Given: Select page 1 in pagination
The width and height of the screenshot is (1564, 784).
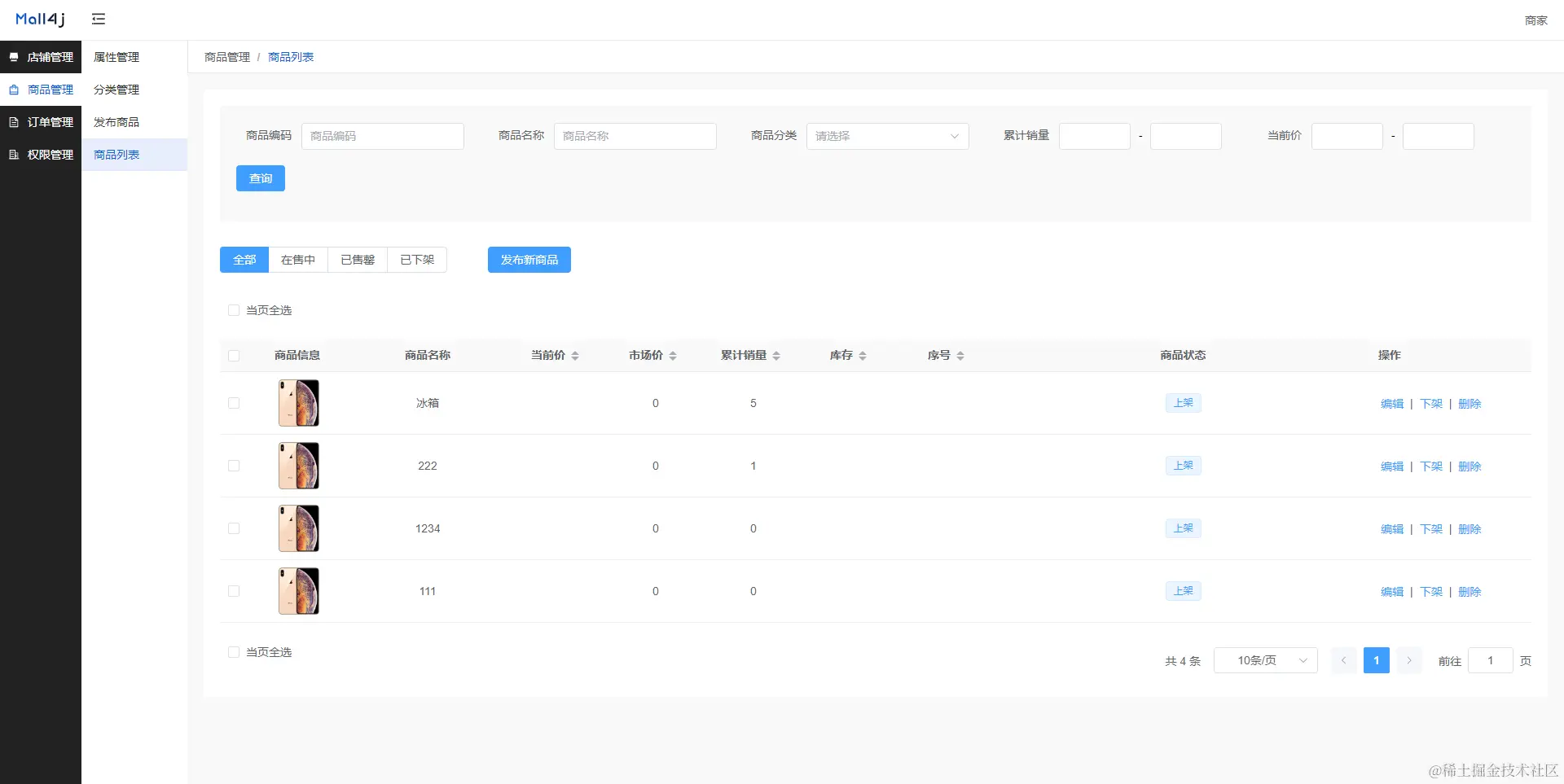Looking at the screenshot, I should (x=1377, y=660).
